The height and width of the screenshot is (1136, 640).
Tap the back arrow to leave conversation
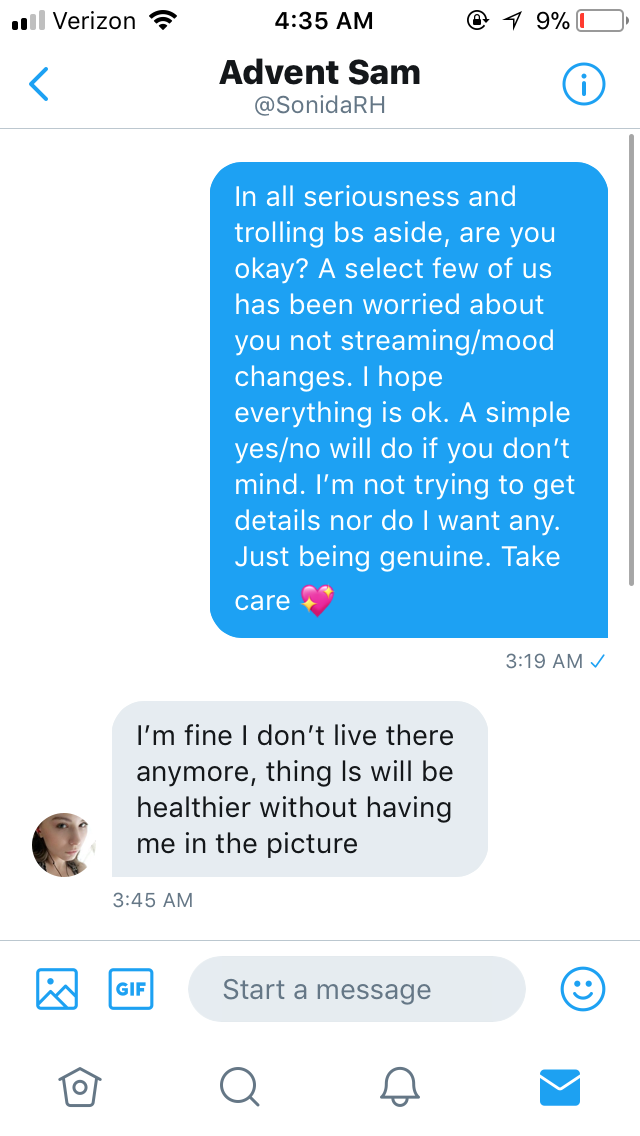click(x=38, y=85)
